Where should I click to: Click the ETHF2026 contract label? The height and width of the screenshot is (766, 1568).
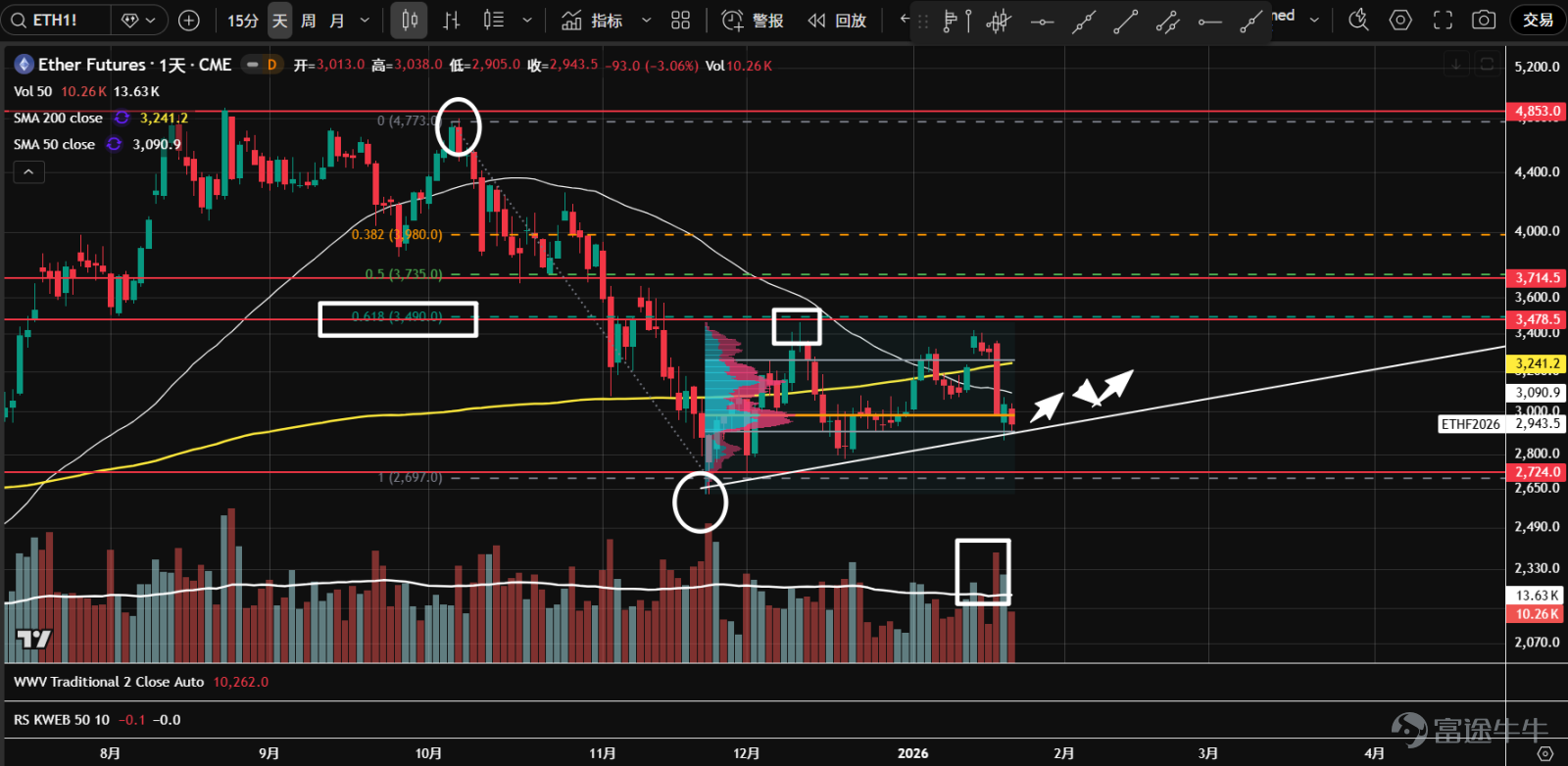point(1471,424)
